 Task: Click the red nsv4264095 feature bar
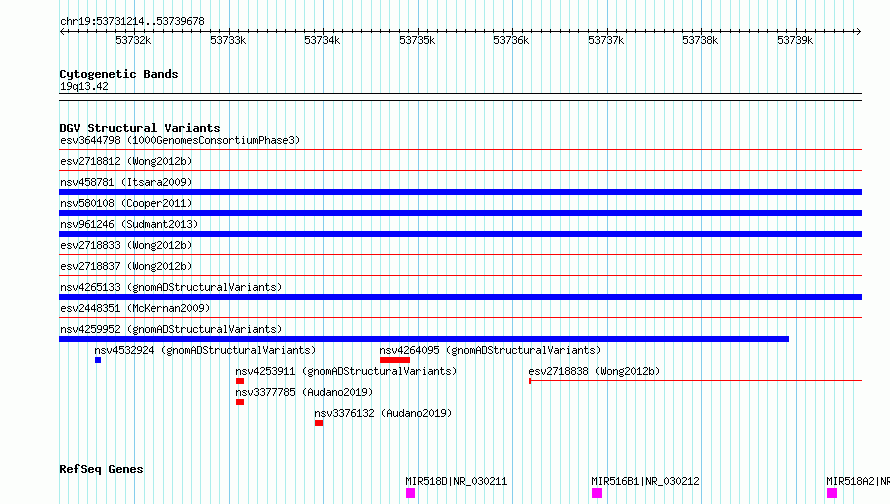coord(395,360)
